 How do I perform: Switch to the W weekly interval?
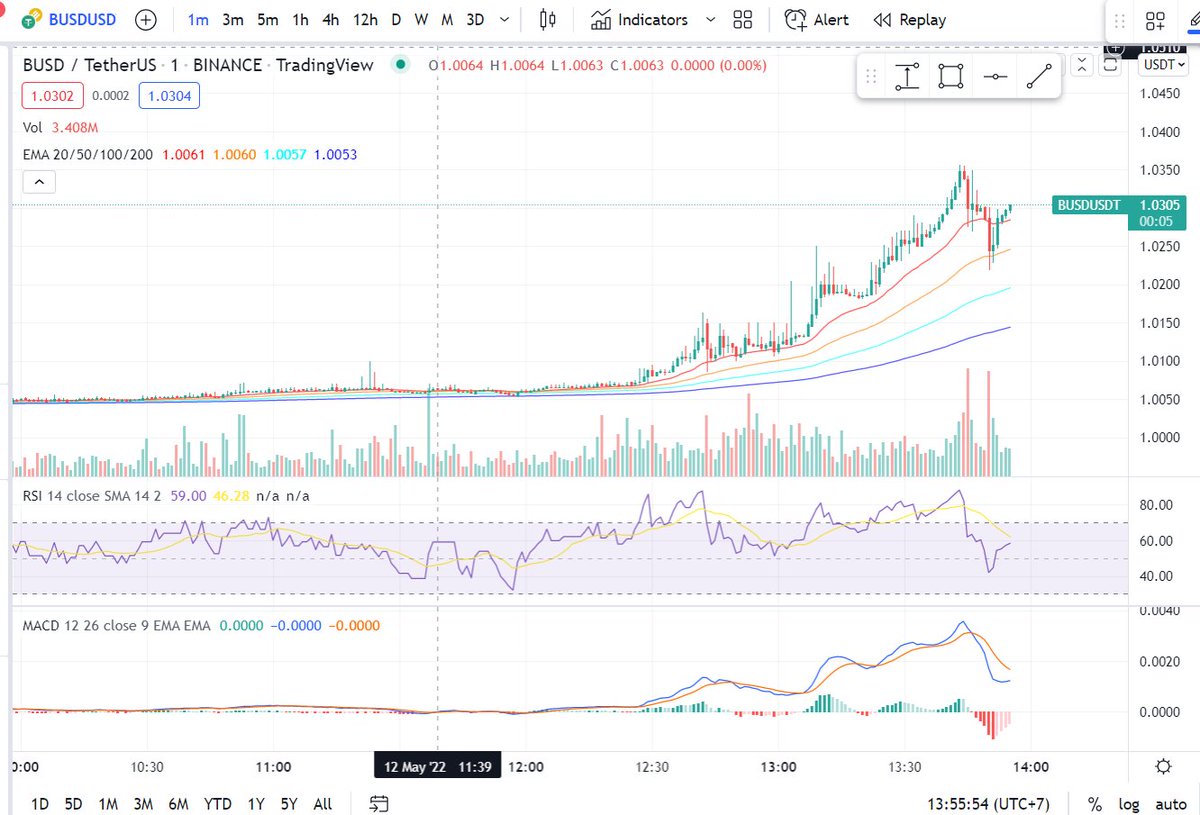[422, 19]
